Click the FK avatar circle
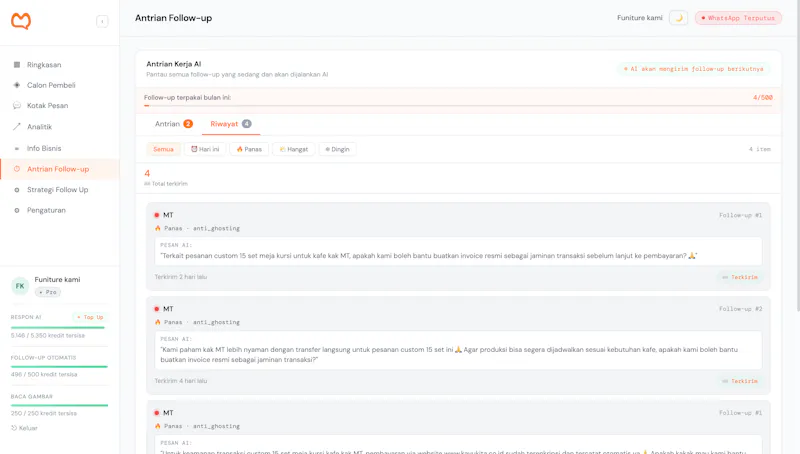This screenshot has height=454, width=800. click(20, 286)
